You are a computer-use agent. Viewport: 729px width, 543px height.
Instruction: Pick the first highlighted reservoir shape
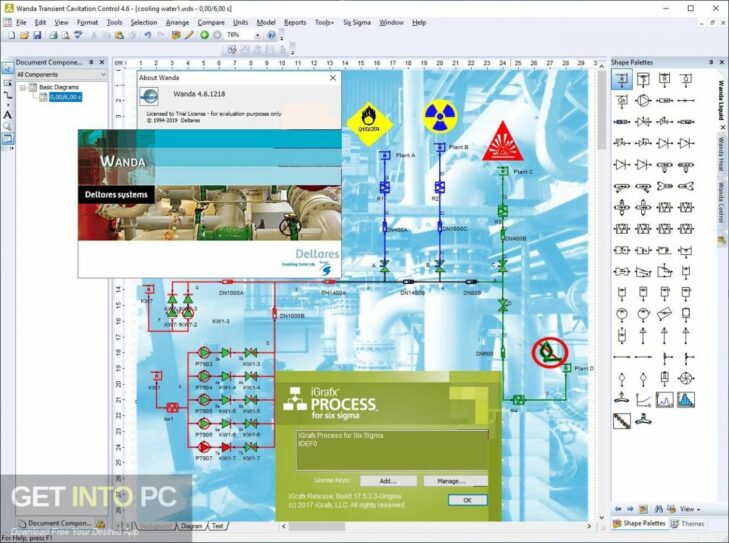tap(622, 79)
